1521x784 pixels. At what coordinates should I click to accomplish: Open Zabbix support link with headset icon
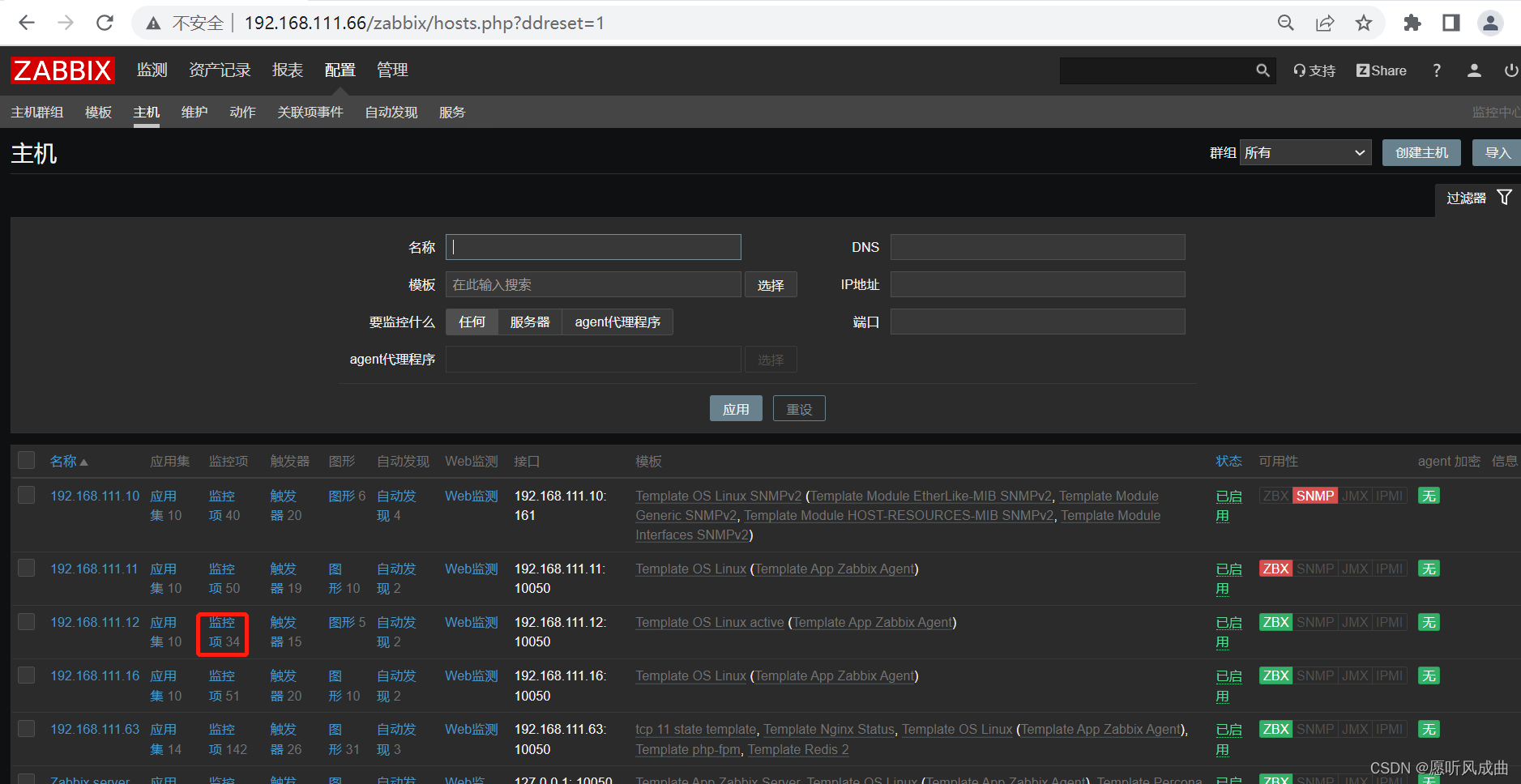click(1314, 70)
